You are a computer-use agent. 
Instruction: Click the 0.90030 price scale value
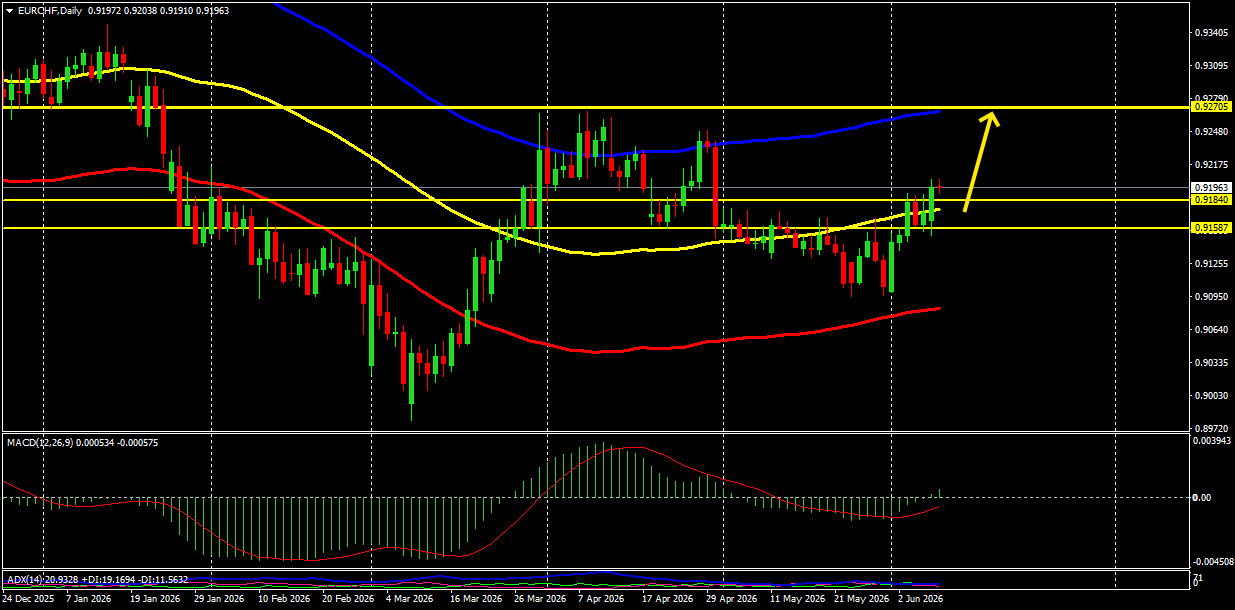[x=1210, y=395]
